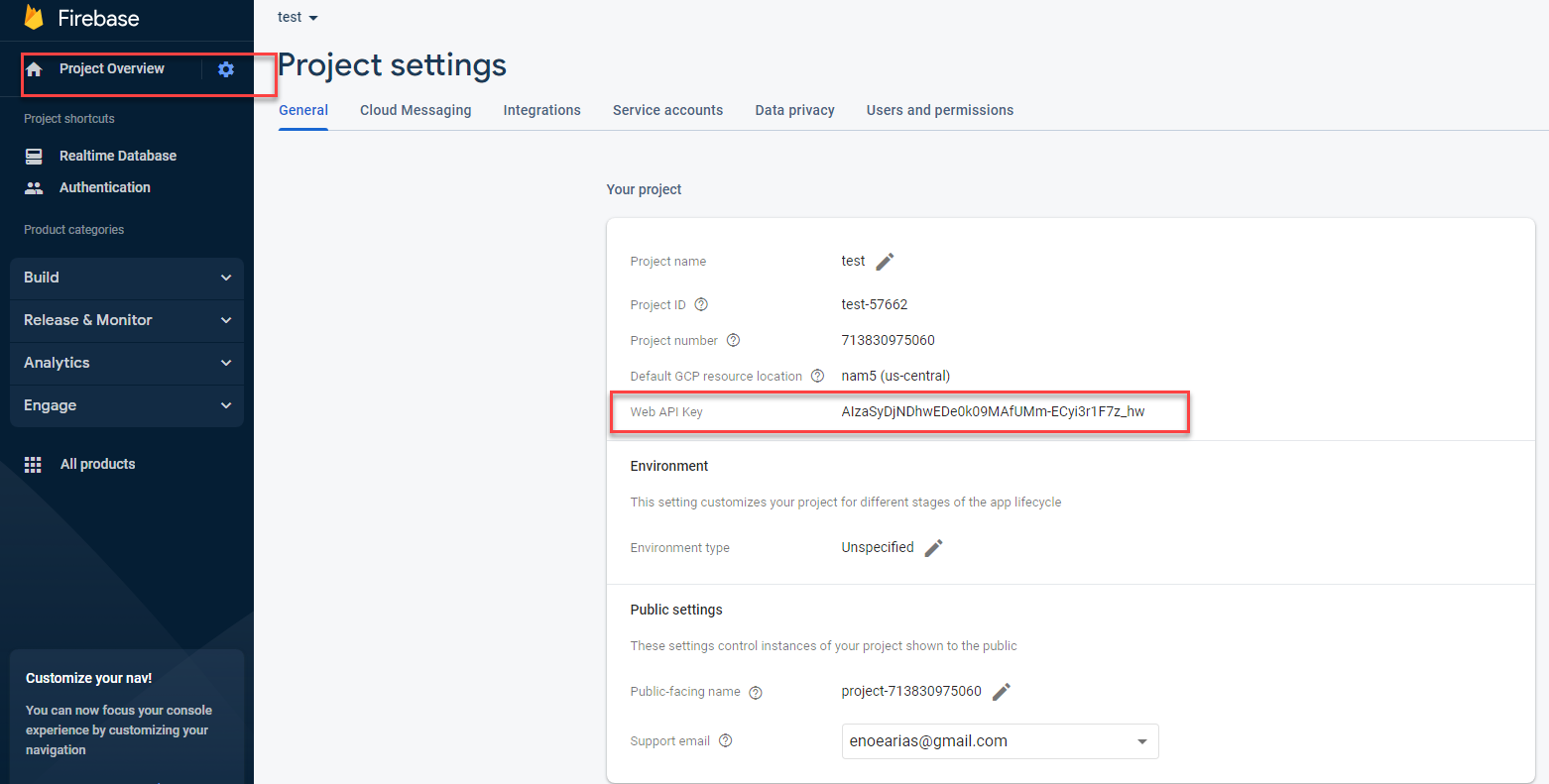
Task: Click the Product categories label
Action: [74, 229]
